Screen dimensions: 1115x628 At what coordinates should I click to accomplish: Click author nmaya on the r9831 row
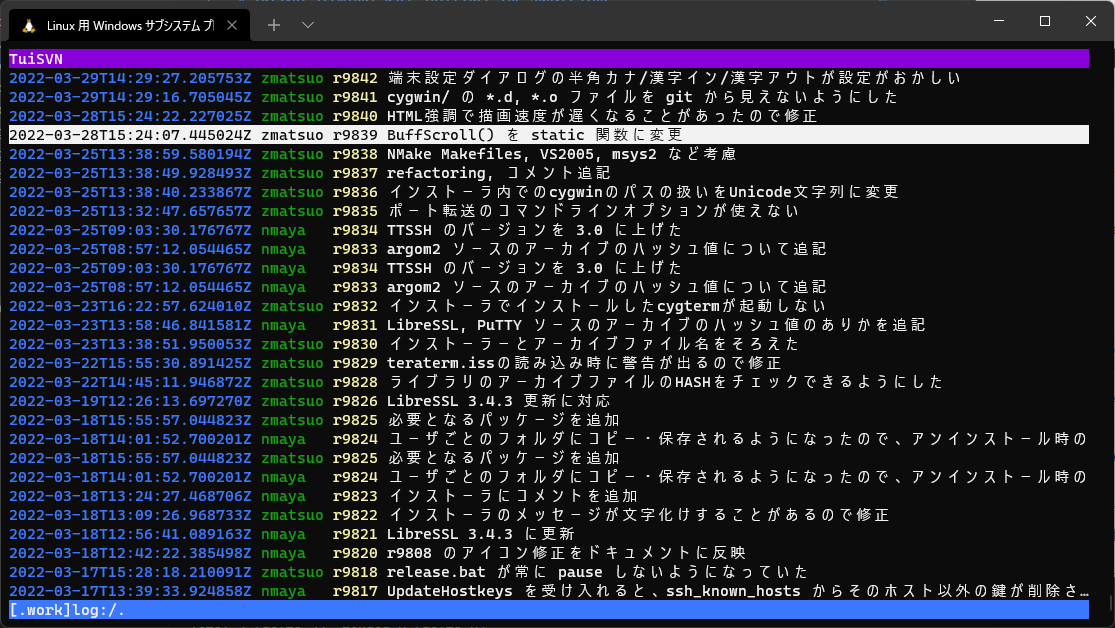(x=283, y=325)
